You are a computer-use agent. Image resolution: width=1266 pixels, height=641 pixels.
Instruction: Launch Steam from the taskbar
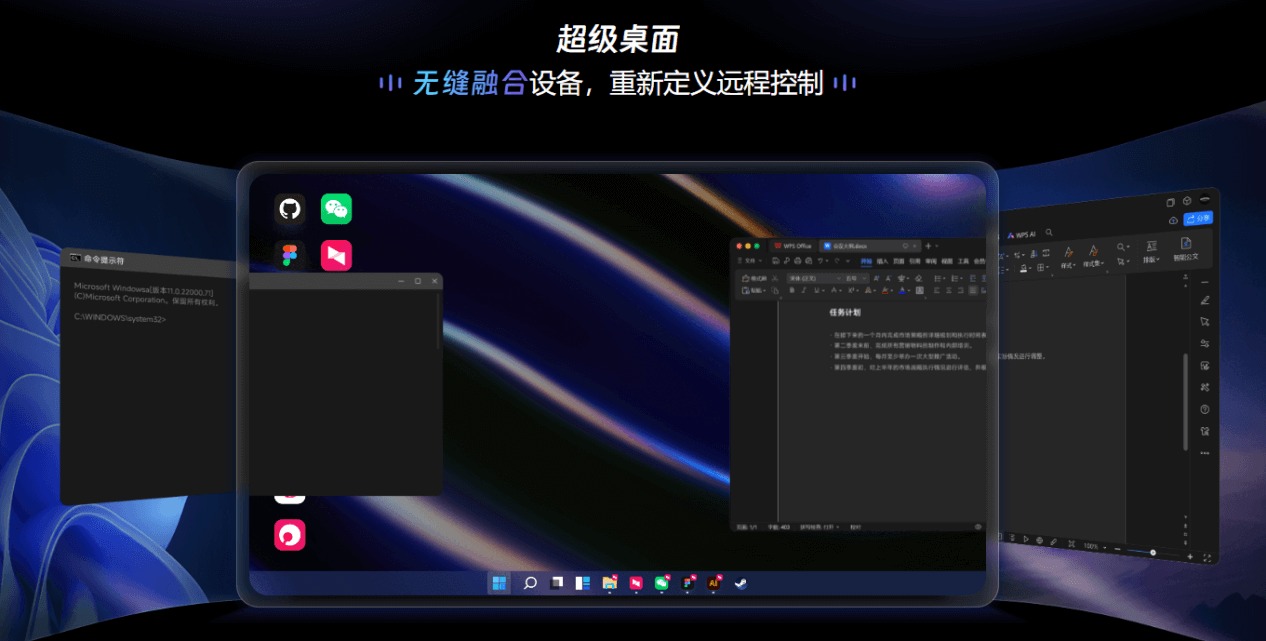tap(740, 583)
